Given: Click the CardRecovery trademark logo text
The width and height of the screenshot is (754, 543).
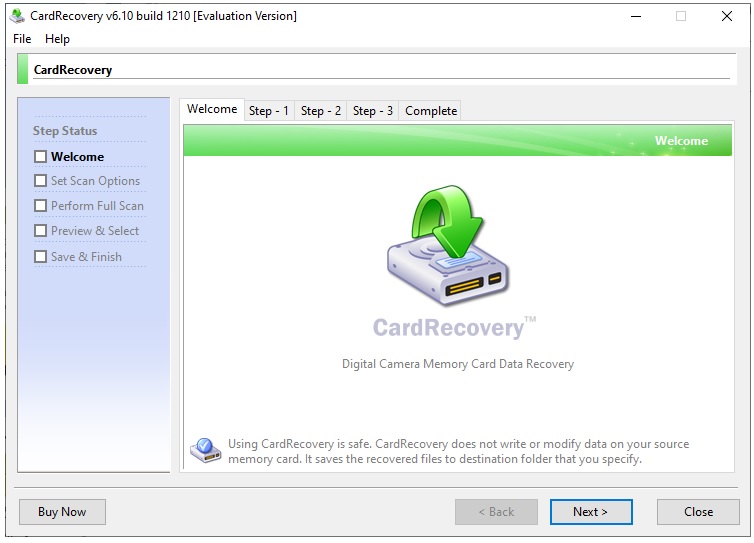Looking at the screenshot, I should coord(454,328).
